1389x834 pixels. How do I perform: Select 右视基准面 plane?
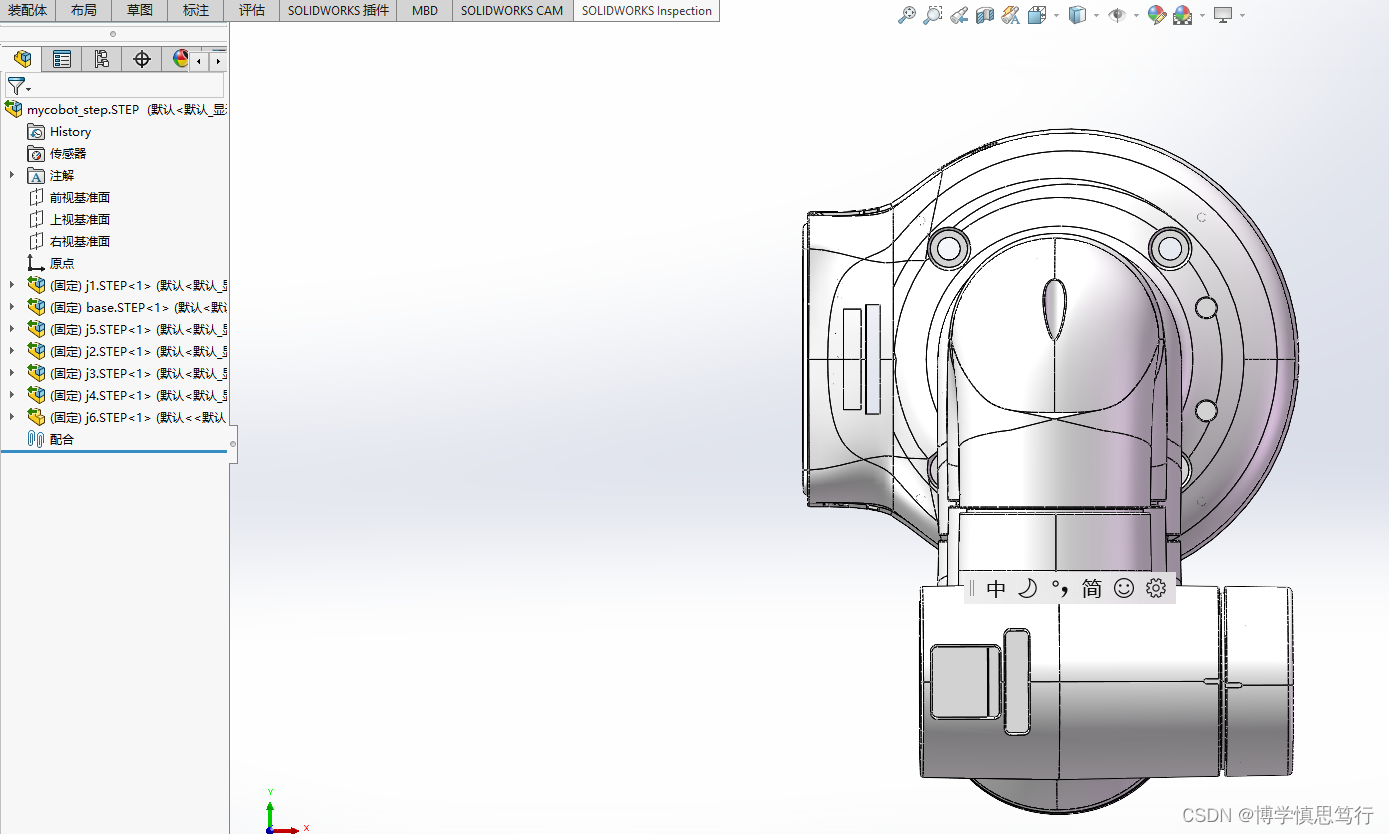click(x=70, y=241)
